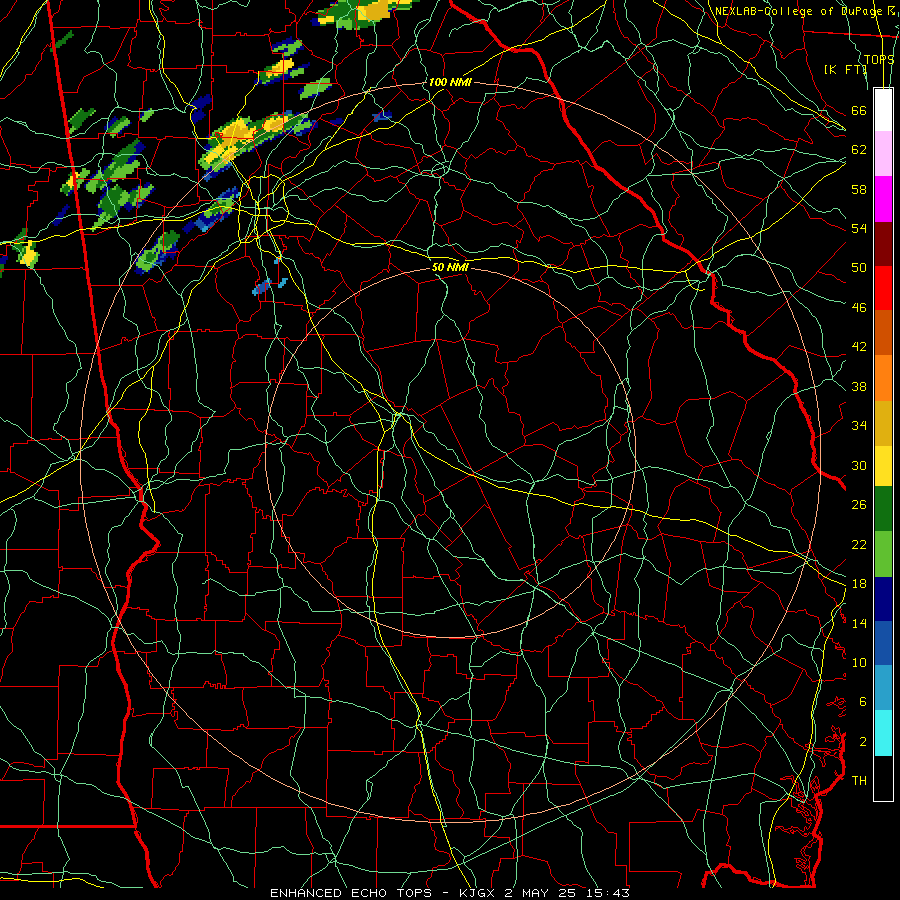900x900 pixels.
Task: Click the 50 NMI range ring label
Action: [x=451, y=267]
